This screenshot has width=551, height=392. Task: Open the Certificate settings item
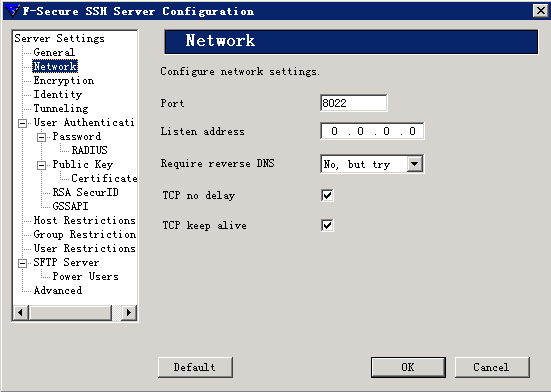(x=104, y=178)
